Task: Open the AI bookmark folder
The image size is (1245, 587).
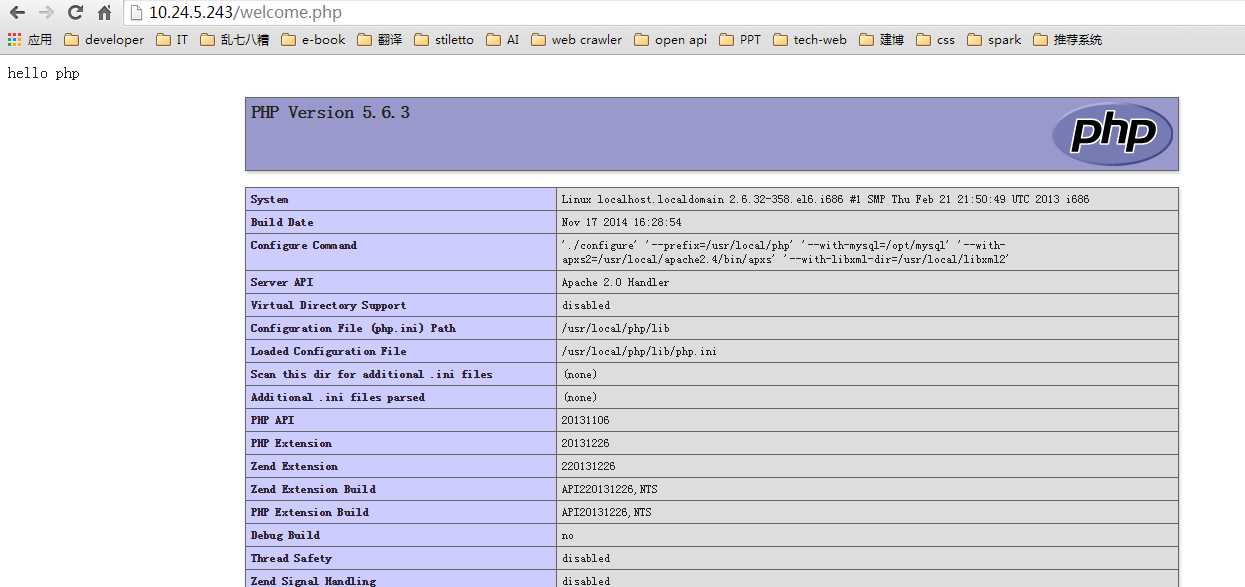Action: 503,40
